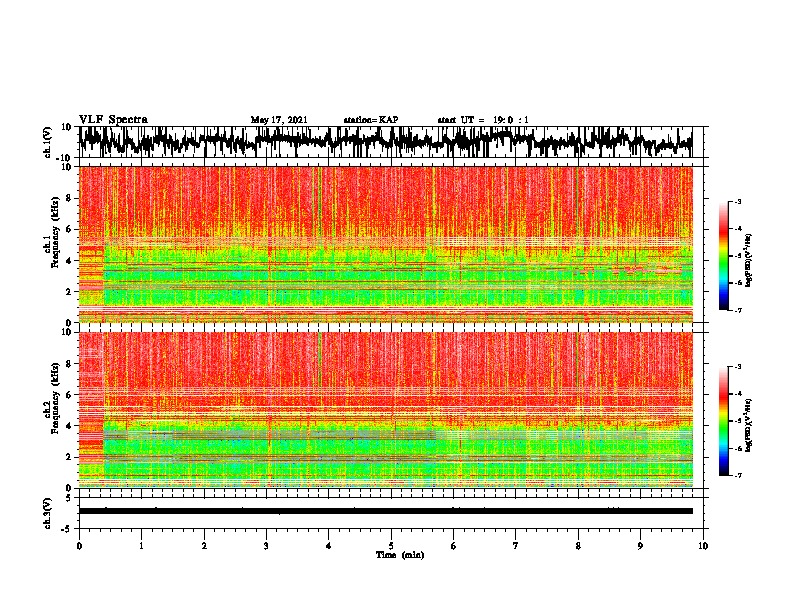The image size is (792, 612).
Task: Click time axis tick label "6"
Action: pyautogui.click(x=454, y=546)
